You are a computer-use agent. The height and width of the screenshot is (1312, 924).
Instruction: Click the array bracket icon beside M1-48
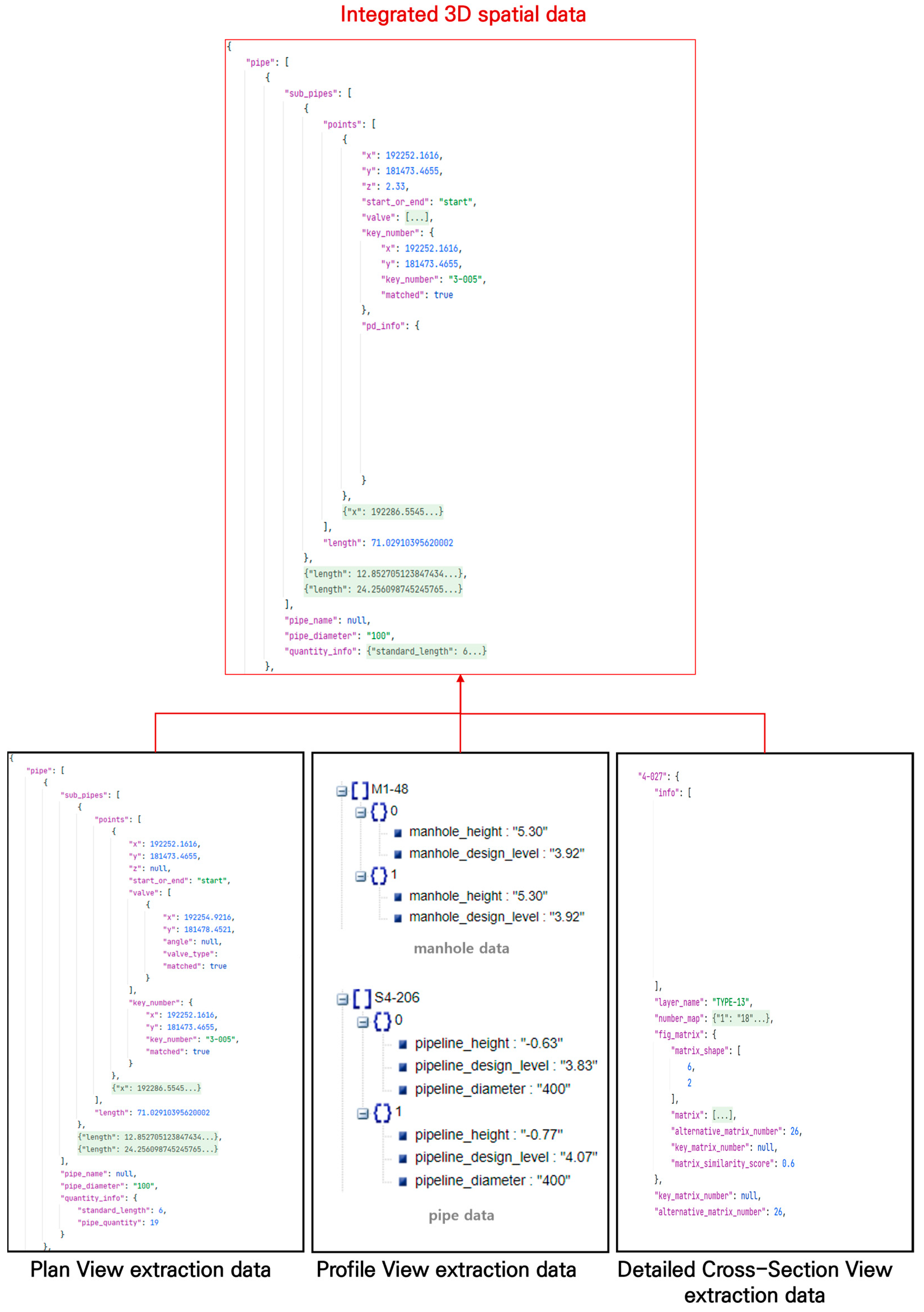click(360, 791)
